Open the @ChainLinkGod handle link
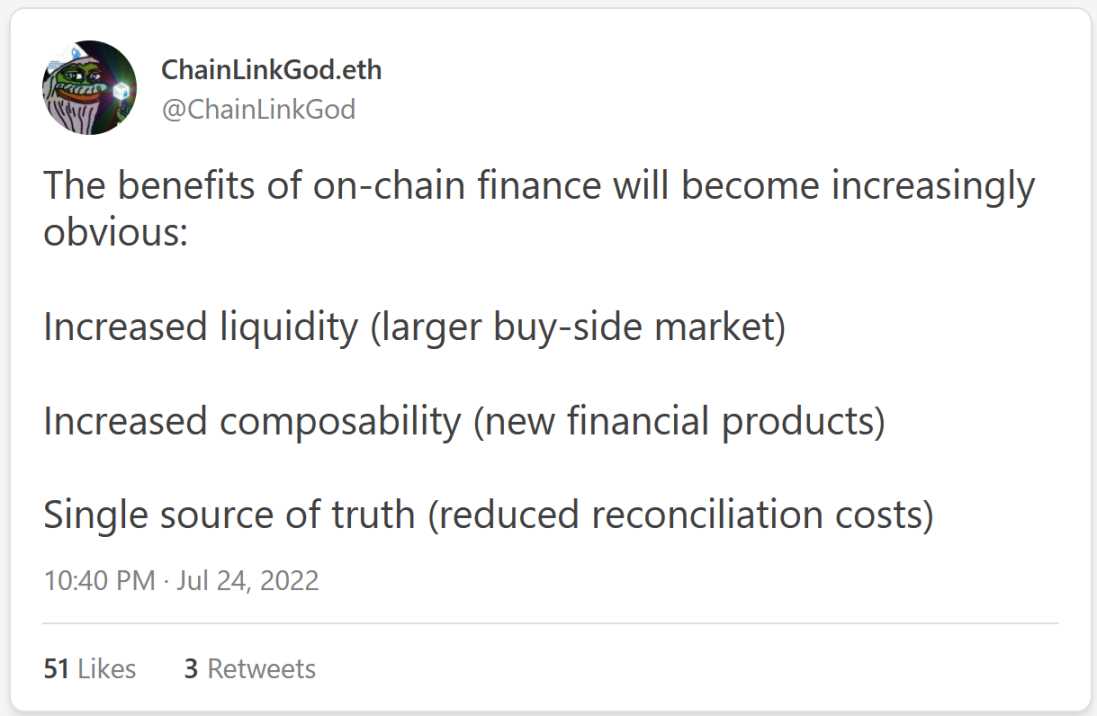The image size is (1097, 716). [x=258, y=109]
